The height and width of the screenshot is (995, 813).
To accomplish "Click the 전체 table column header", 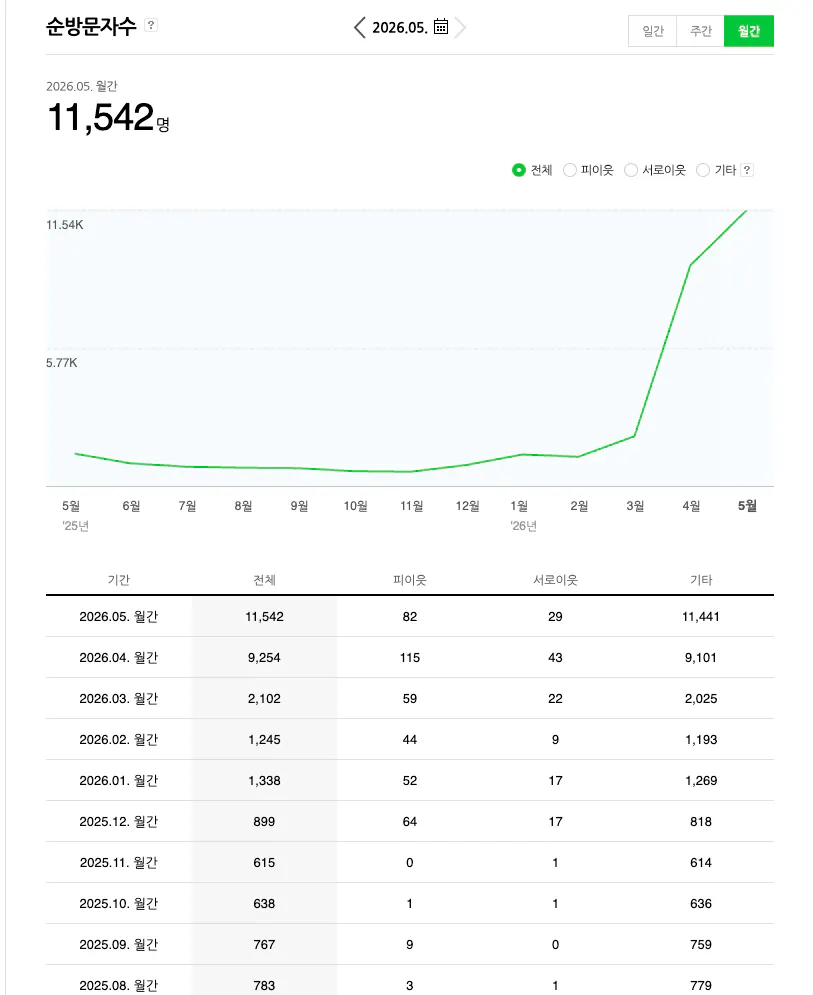I will click(264, 579).
